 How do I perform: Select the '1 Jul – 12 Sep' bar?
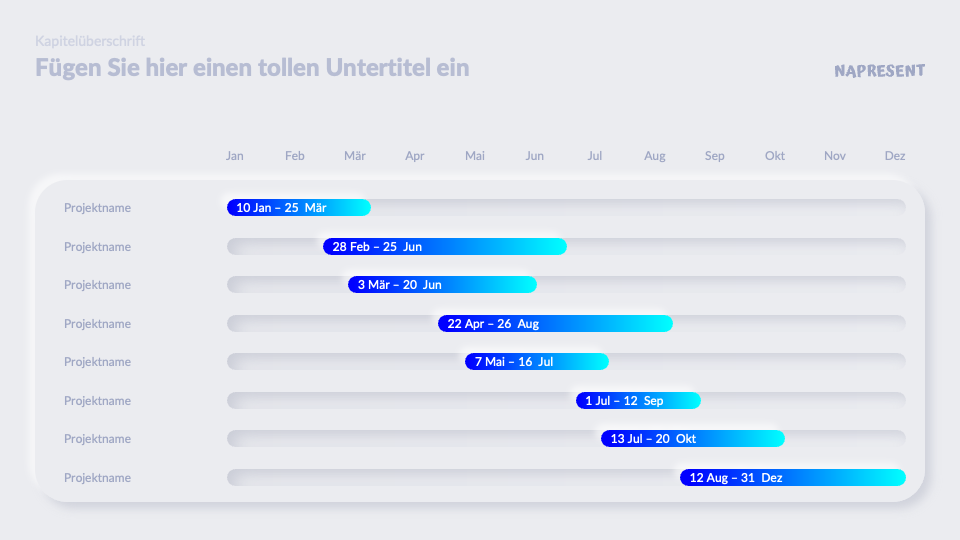coord(638,401)
